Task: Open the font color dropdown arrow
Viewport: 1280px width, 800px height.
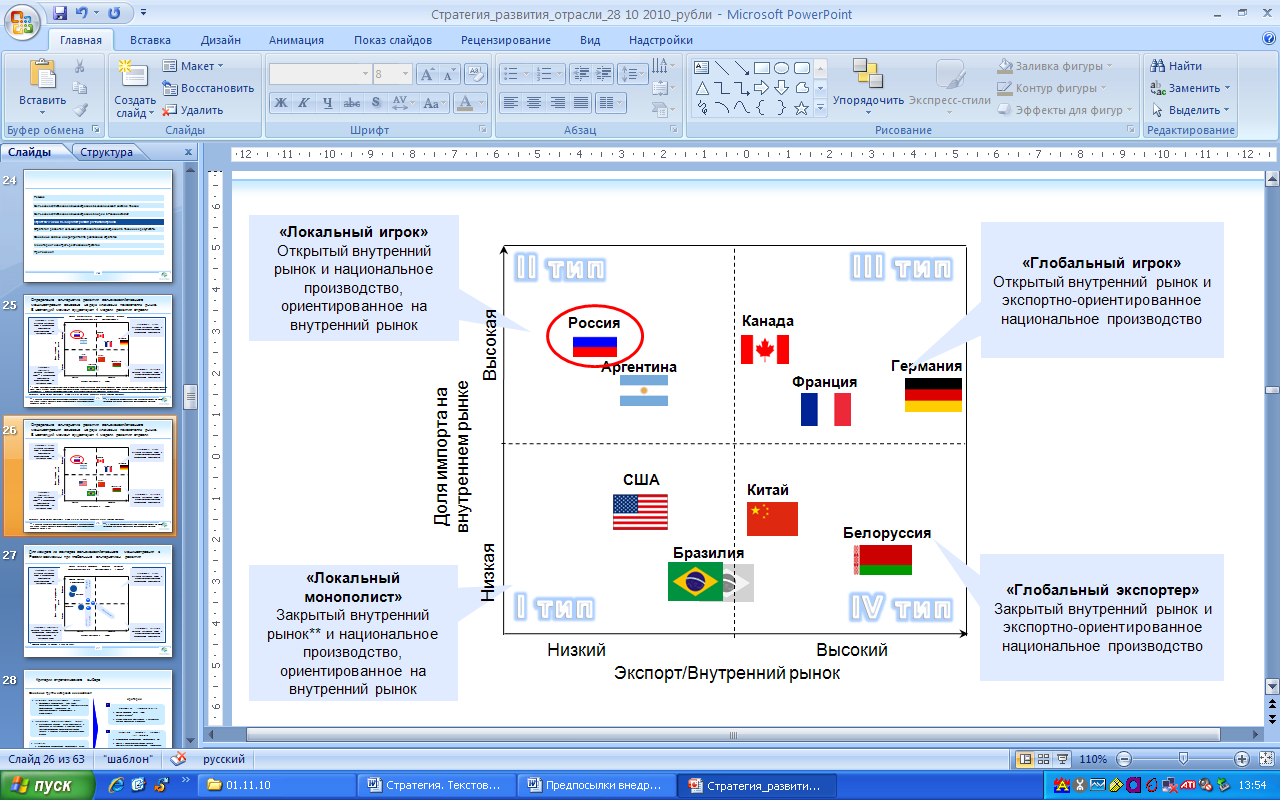Action: coord(481,102)
